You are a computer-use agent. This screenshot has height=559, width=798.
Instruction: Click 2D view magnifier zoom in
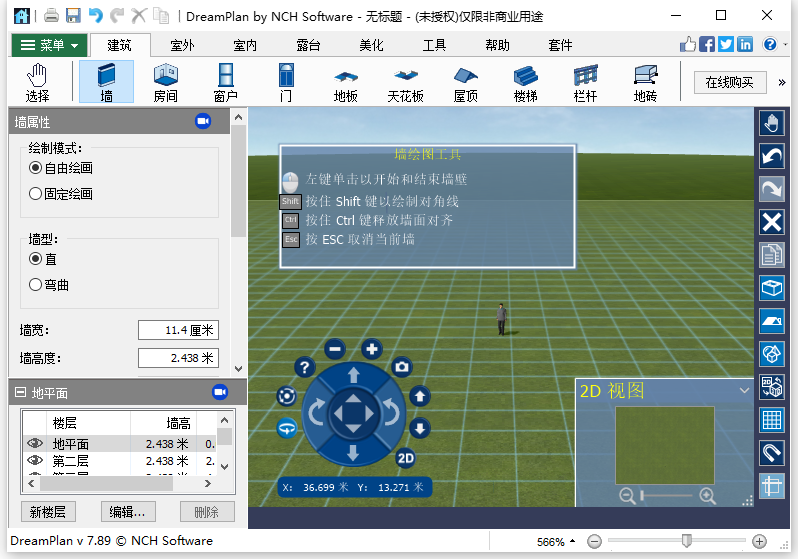tap(707, 495)
